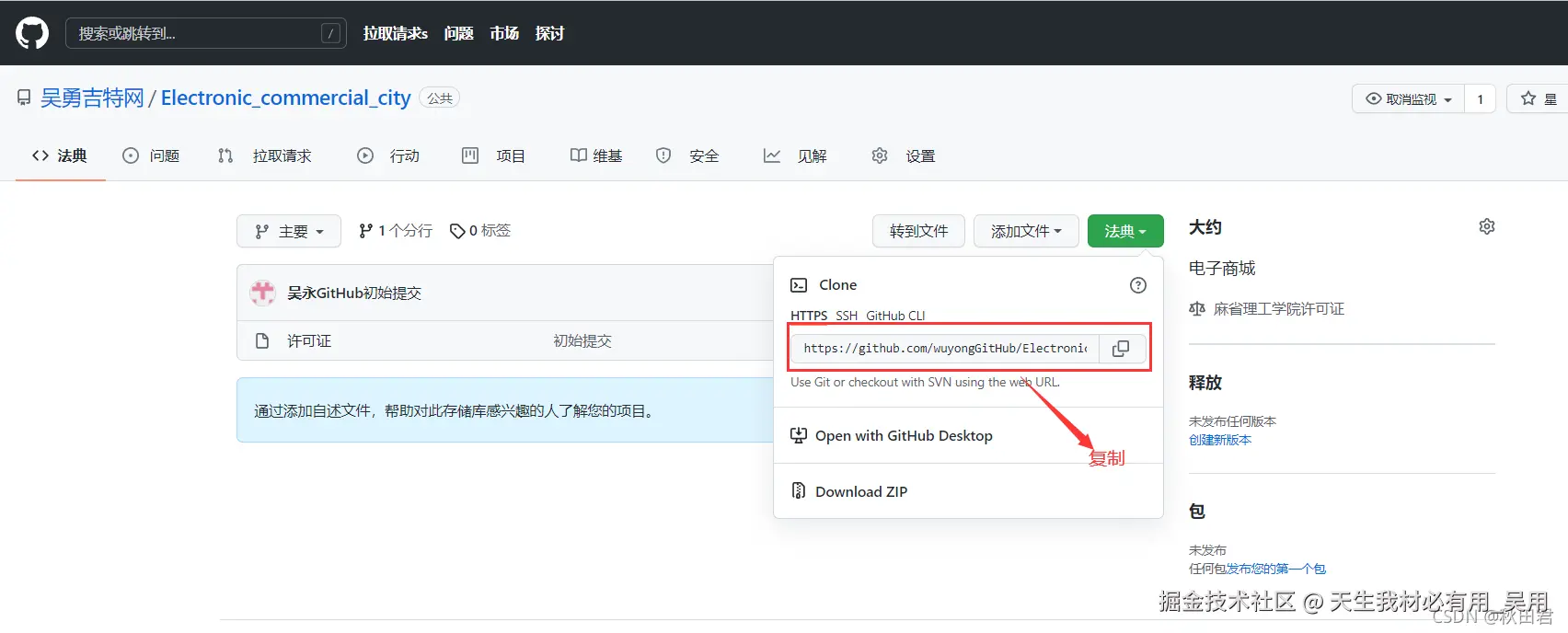Click the watchers count 1 button
The height and width of the screenshot is (633, 1568).
pos(1480,98)
